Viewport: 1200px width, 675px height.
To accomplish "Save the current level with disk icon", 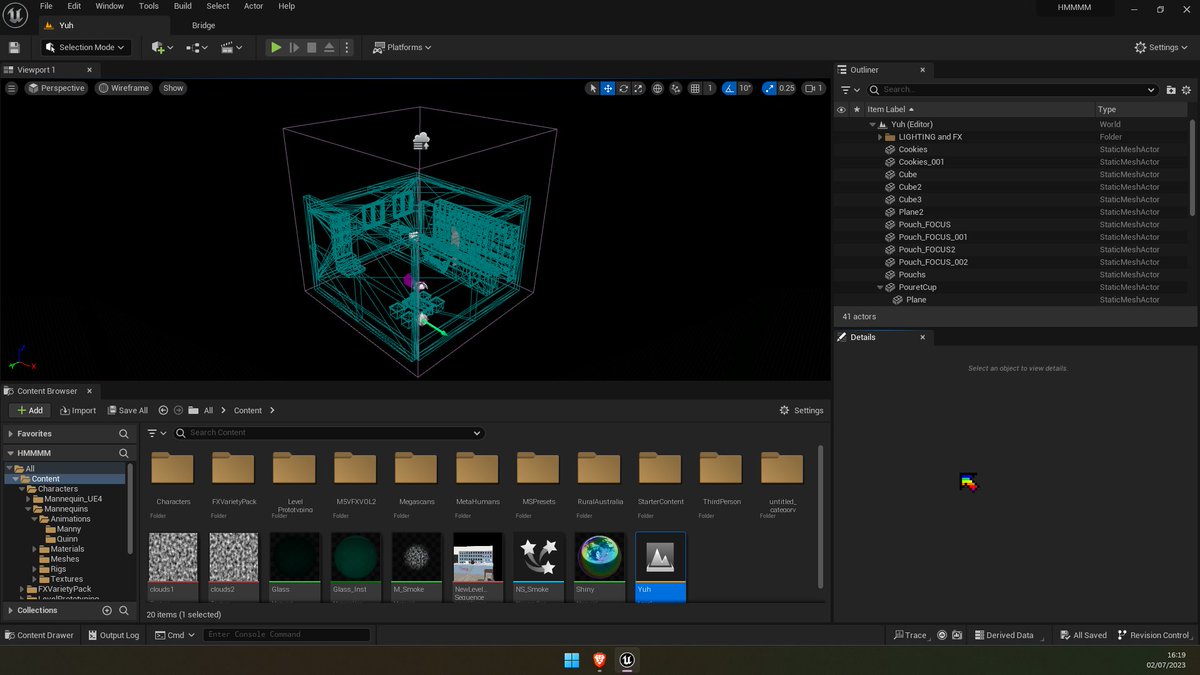I will coord(14,47).
